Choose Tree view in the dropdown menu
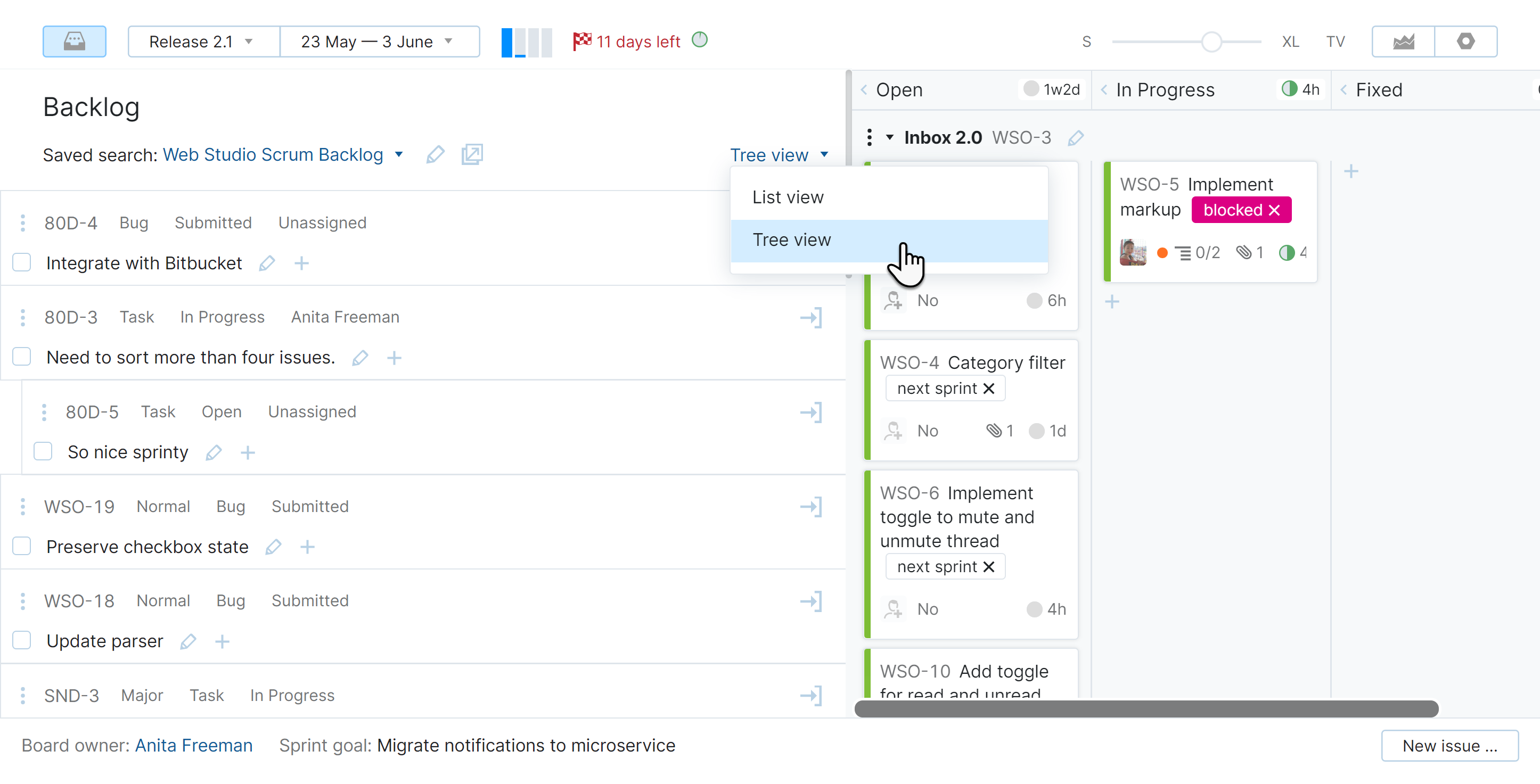1540x784 pixels. (x=792, y=240)
